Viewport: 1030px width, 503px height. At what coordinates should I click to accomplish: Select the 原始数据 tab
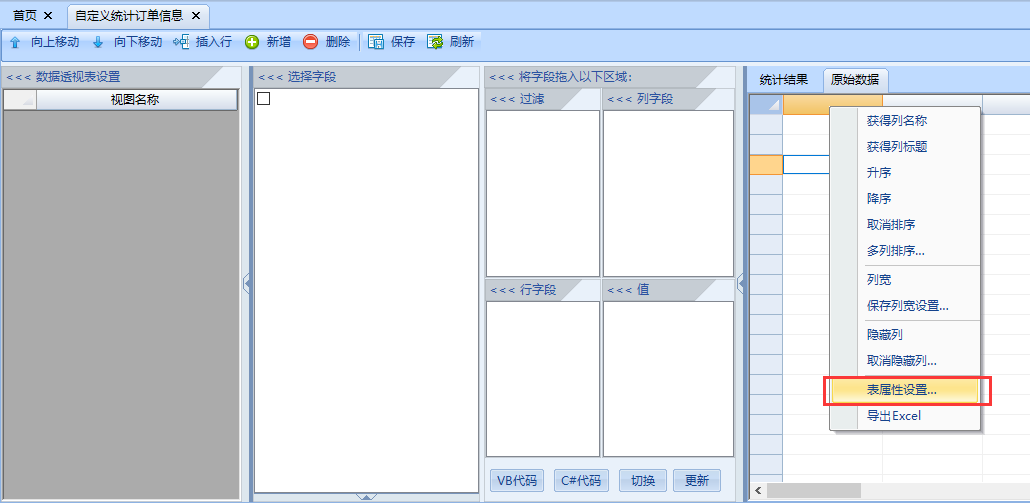pos(855,81)
